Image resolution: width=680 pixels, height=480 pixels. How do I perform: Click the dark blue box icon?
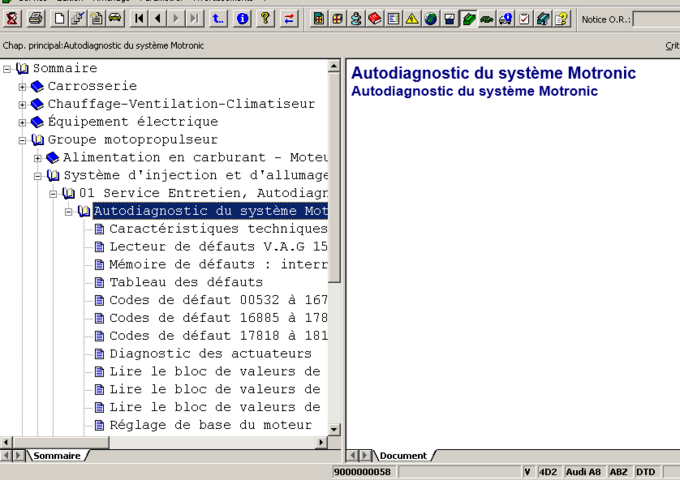coord(449,19)
